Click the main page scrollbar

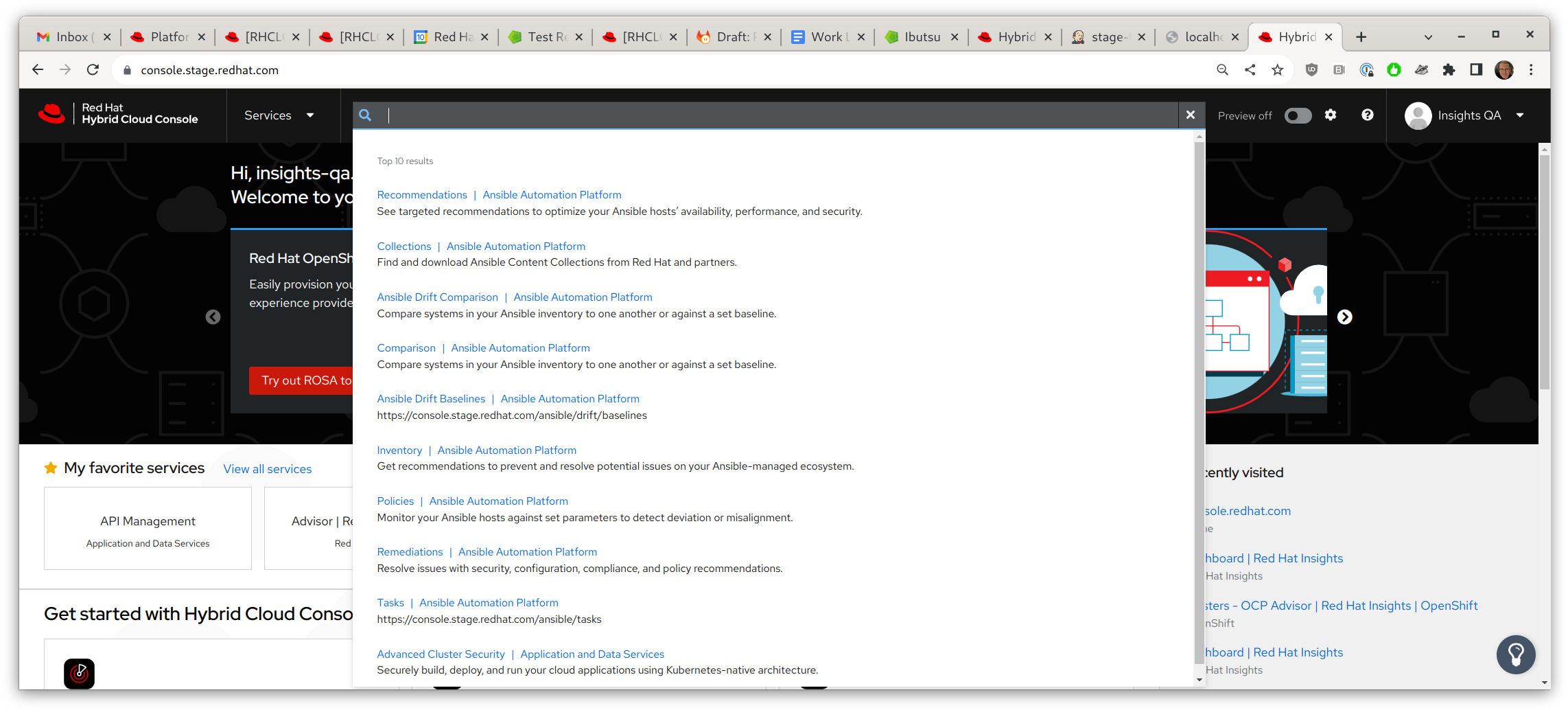(1545, 271)
